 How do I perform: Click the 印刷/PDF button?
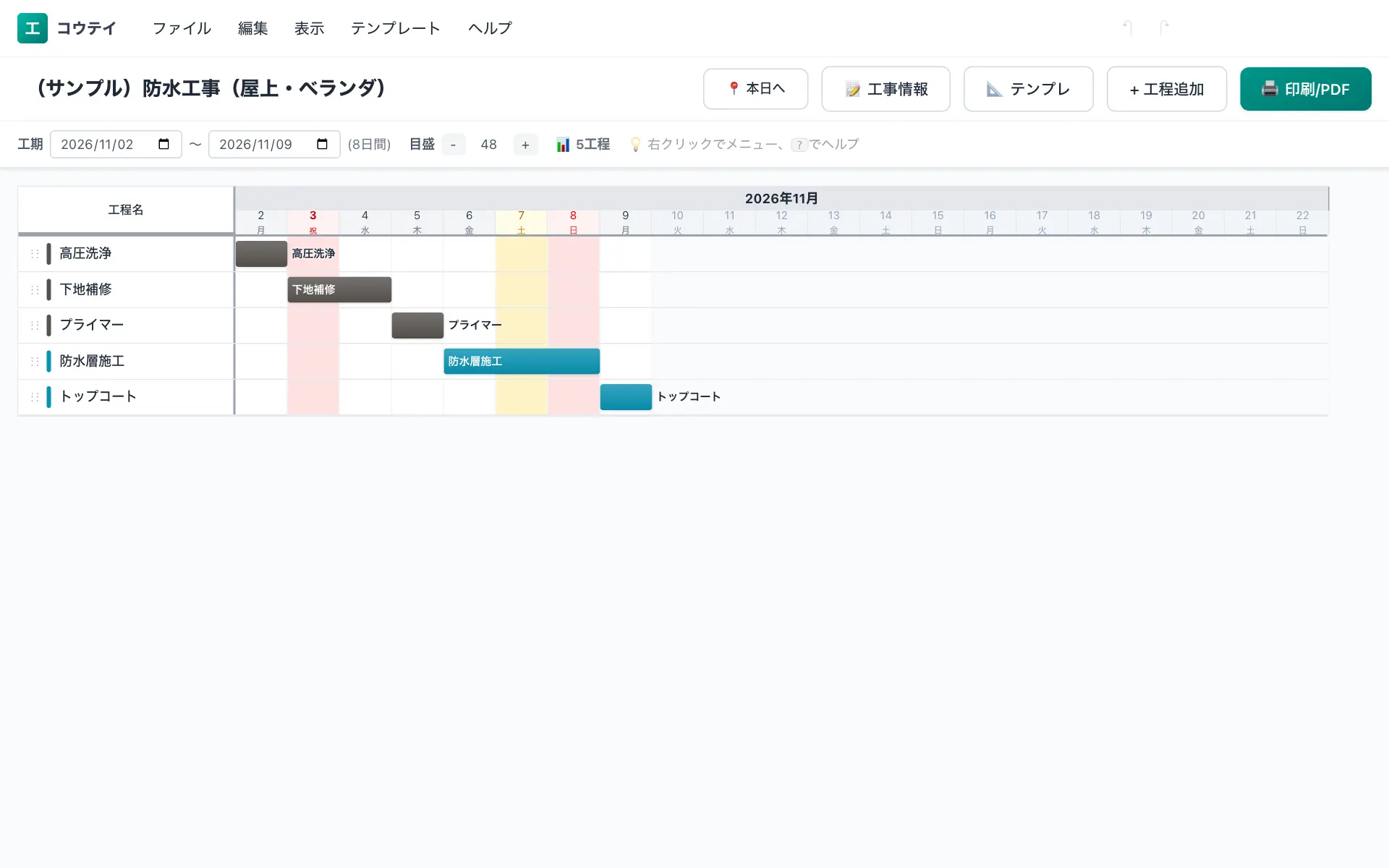(1305, 89)
